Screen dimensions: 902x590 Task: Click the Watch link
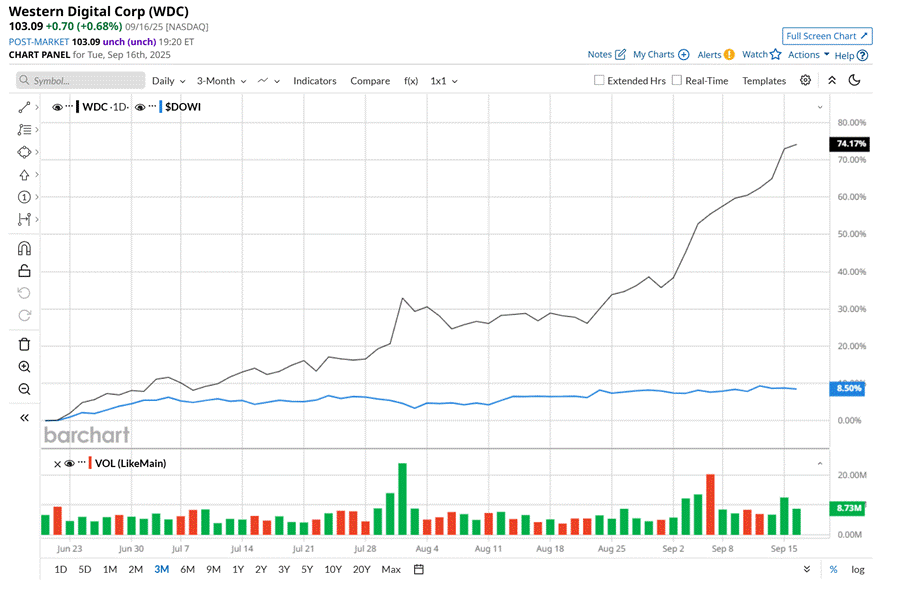click(755, 55)
